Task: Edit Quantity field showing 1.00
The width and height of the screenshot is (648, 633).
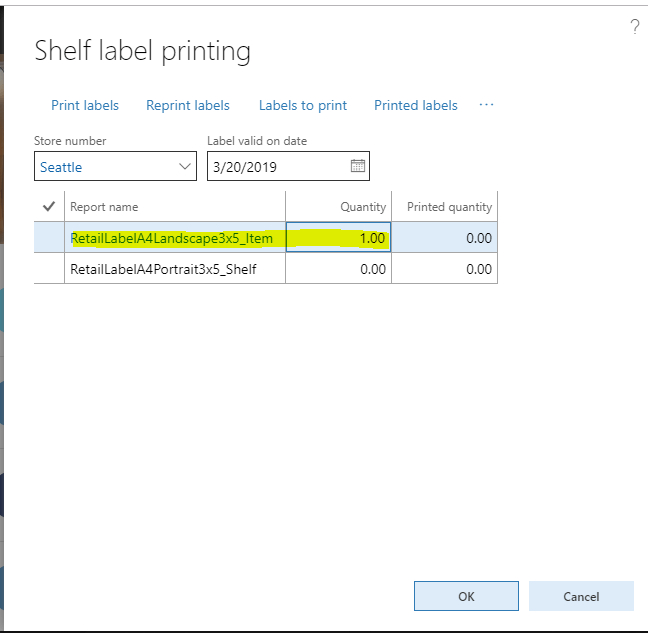Action: (339, 238)
